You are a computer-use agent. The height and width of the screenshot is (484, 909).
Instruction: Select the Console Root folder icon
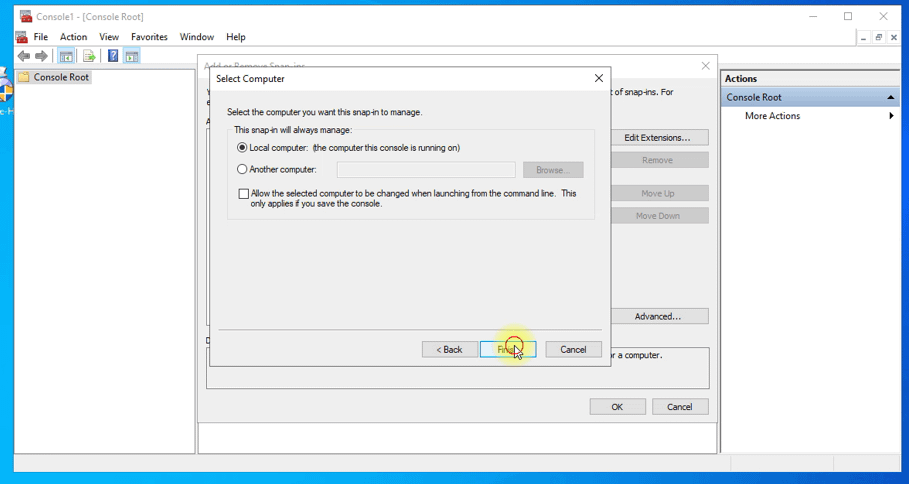coord(24,77)
